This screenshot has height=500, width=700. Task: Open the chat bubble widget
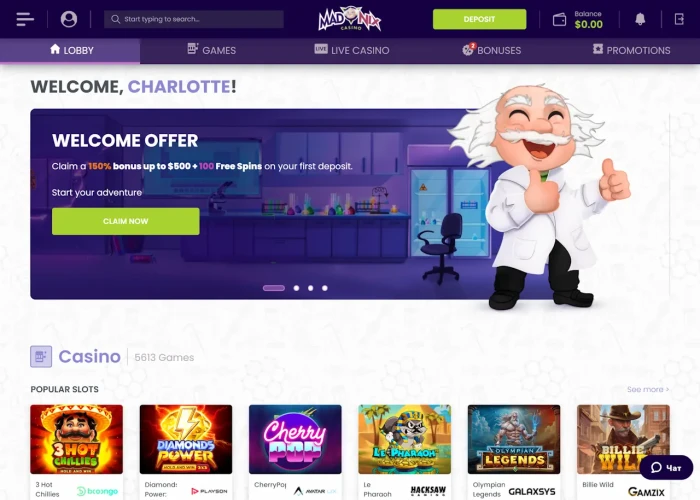click(x=666, y=467)
